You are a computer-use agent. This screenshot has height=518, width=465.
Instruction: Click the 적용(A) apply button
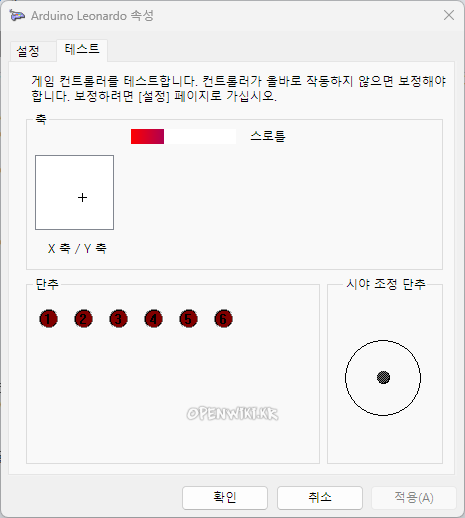[x=414, y=498]
